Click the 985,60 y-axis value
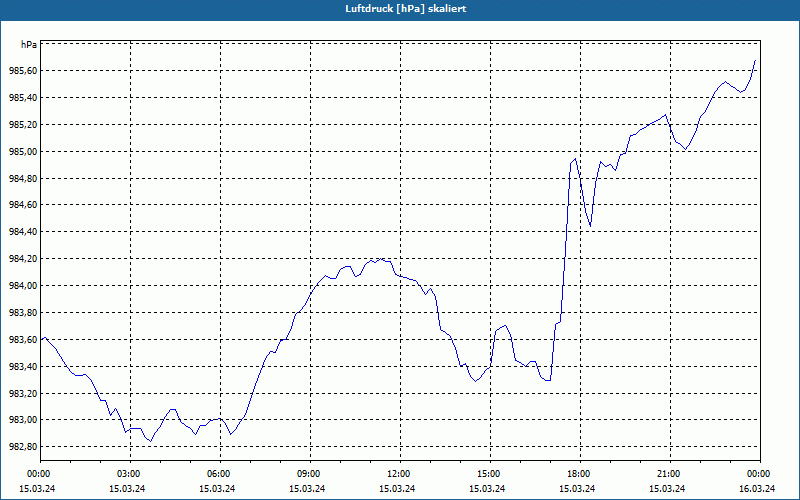 point(23,71)
